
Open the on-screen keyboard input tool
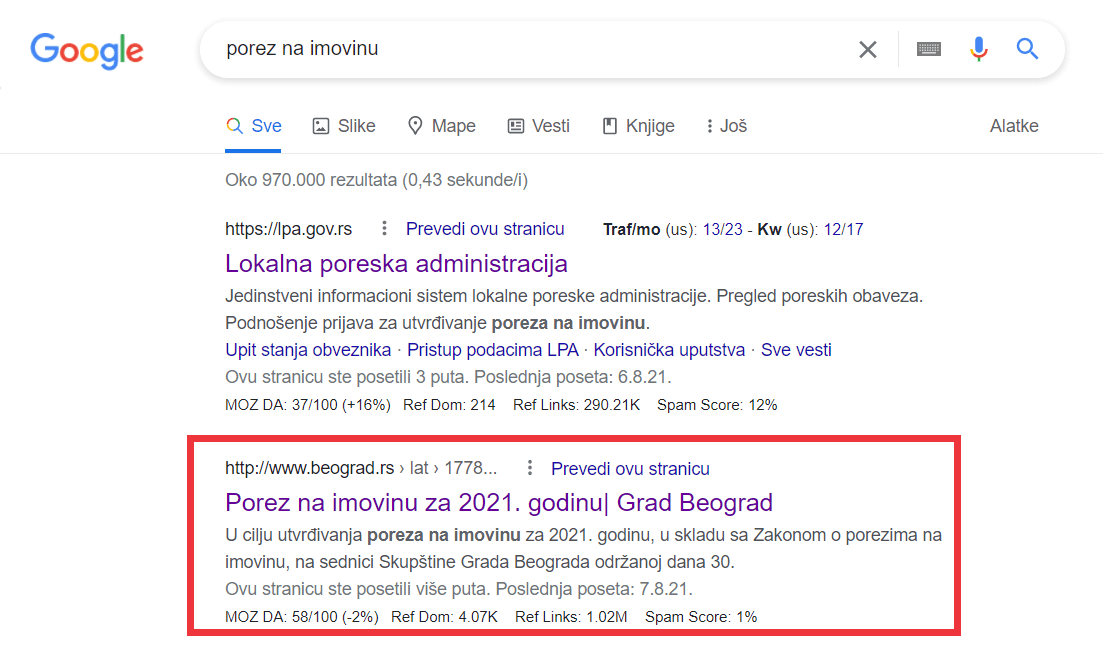929,49
